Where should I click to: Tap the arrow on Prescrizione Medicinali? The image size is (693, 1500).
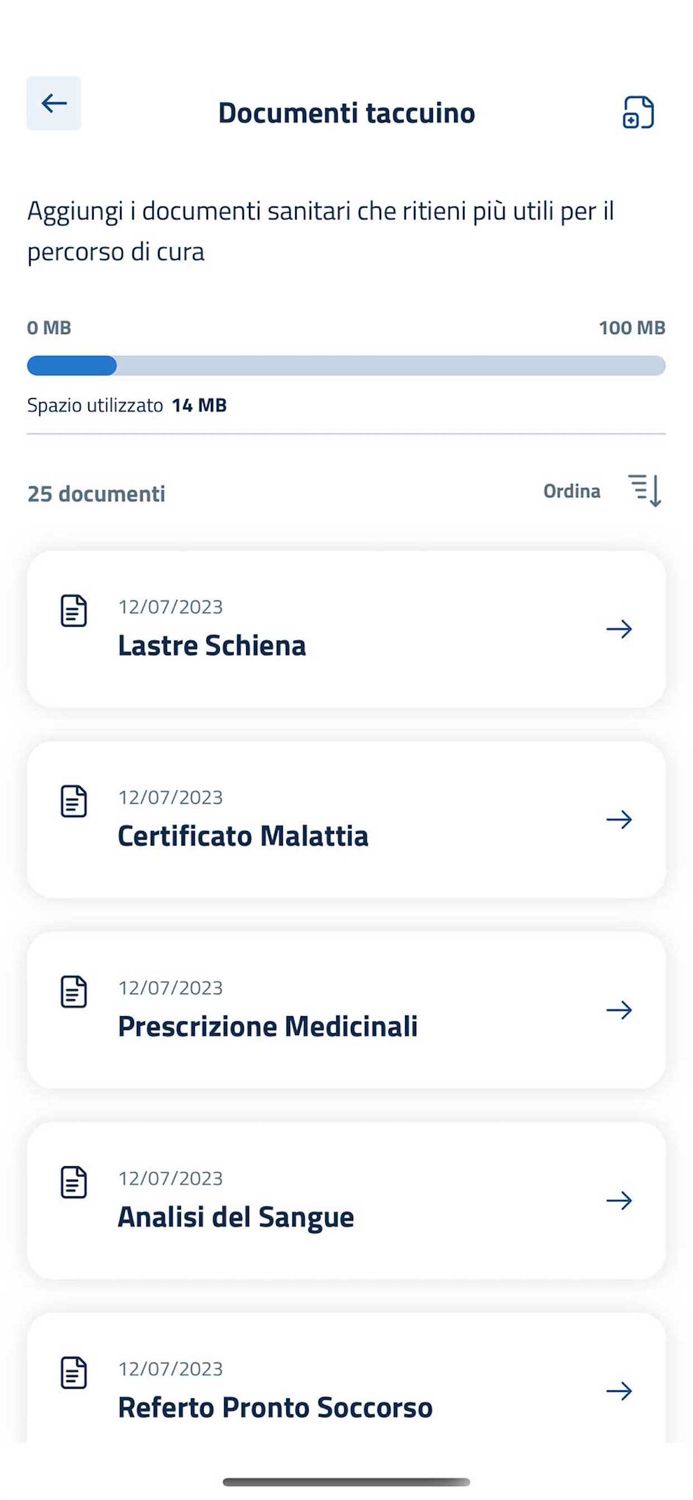[x=619, y=1010]
